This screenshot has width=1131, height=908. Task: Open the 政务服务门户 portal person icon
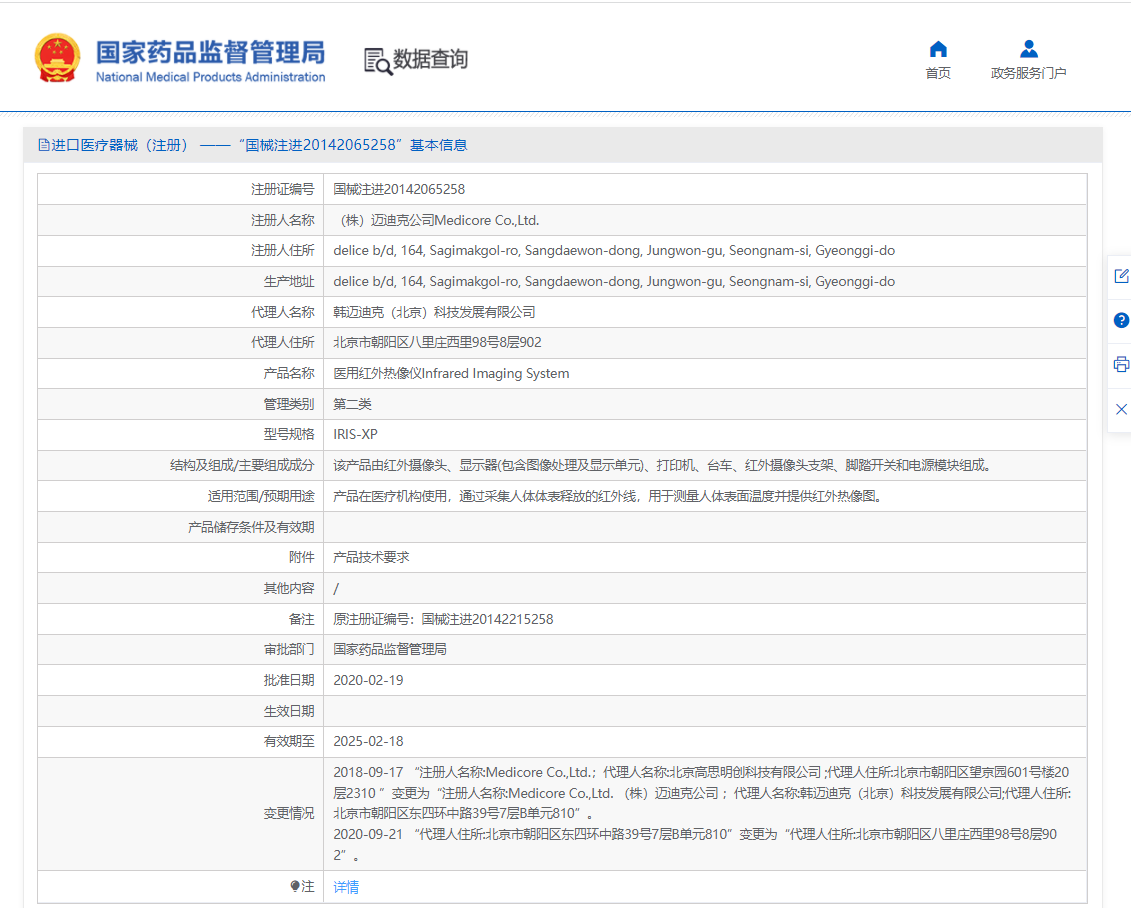tap(1028, 57)
